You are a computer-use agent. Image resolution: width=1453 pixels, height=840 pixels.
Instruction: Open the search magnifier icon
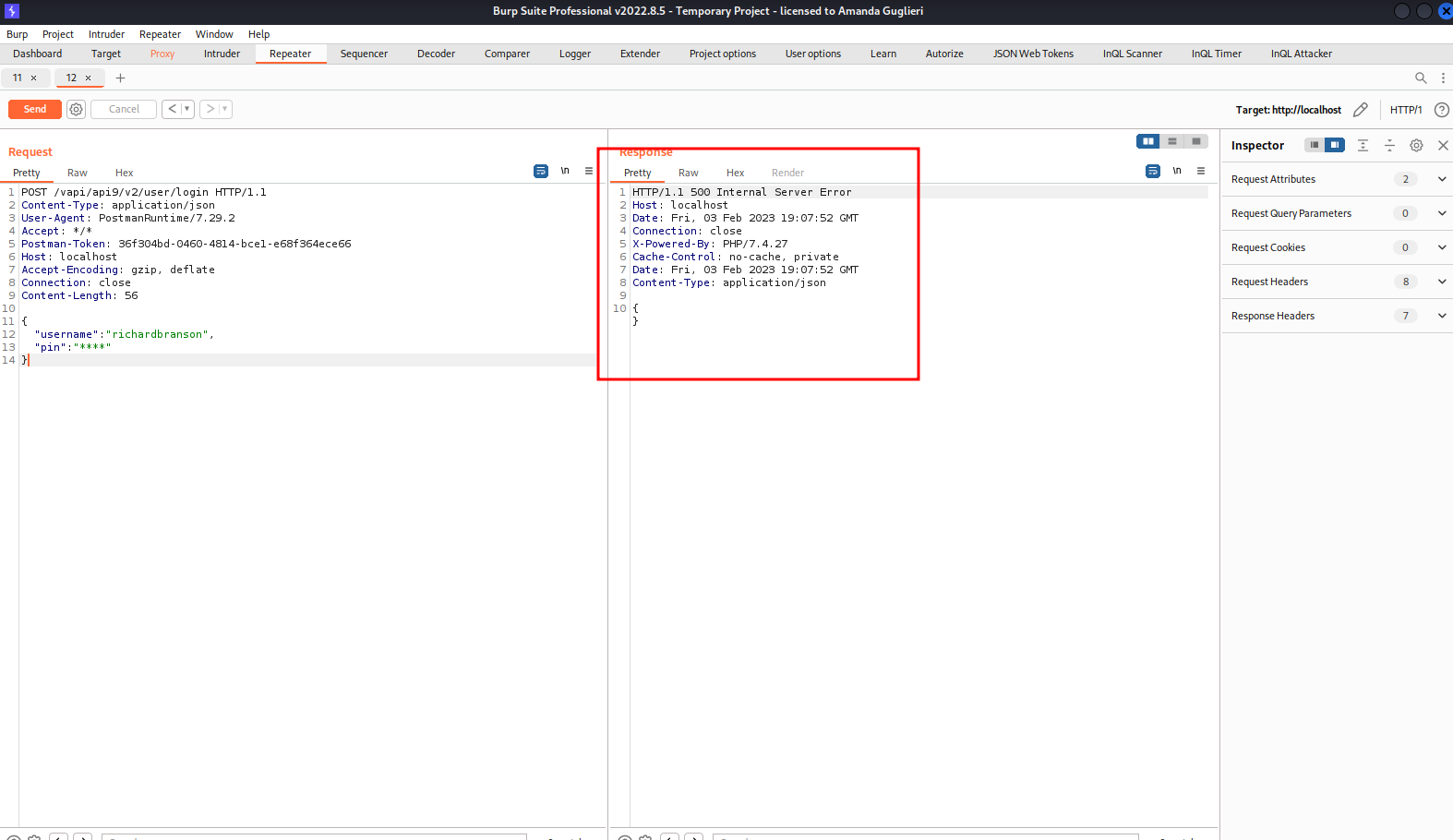tap(1421, 78)
